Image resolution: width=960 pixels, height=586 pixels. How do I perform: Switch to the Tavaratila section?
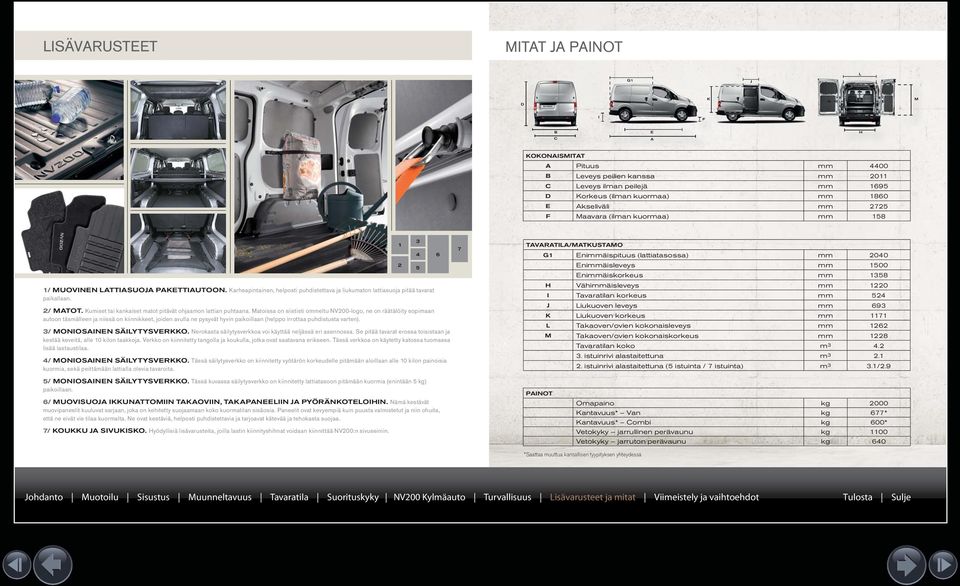point(289,497)
